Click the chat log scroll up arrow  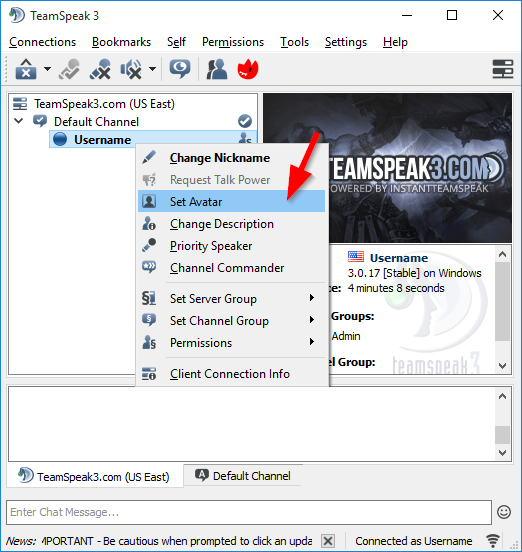coord(502,396)
